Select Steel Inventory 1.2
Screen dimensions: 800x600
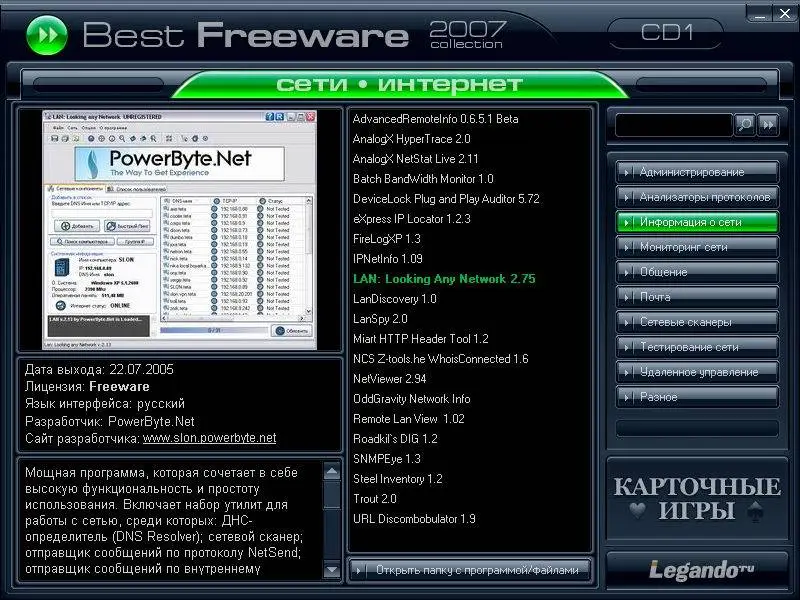[x=397, y=479]
